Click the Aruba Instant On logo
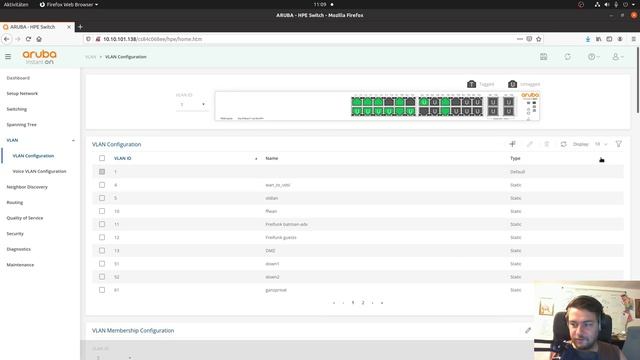640x360 pixels. (40, 57)
